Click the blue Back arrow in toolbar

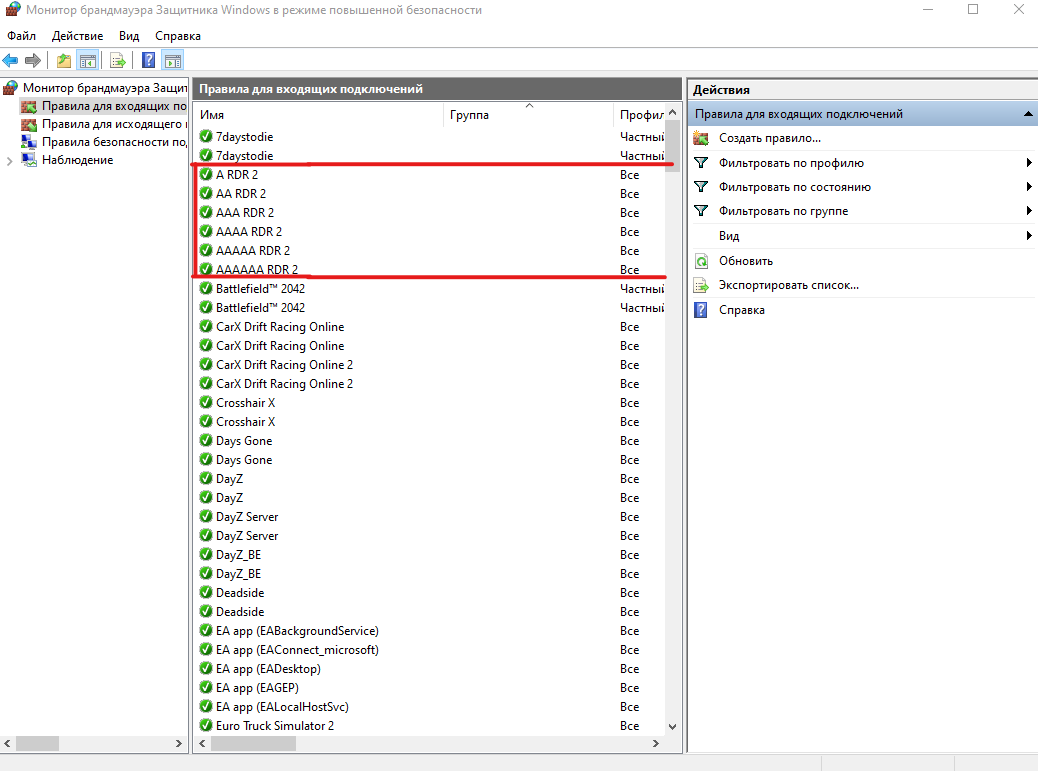click(x=10, y=61)
